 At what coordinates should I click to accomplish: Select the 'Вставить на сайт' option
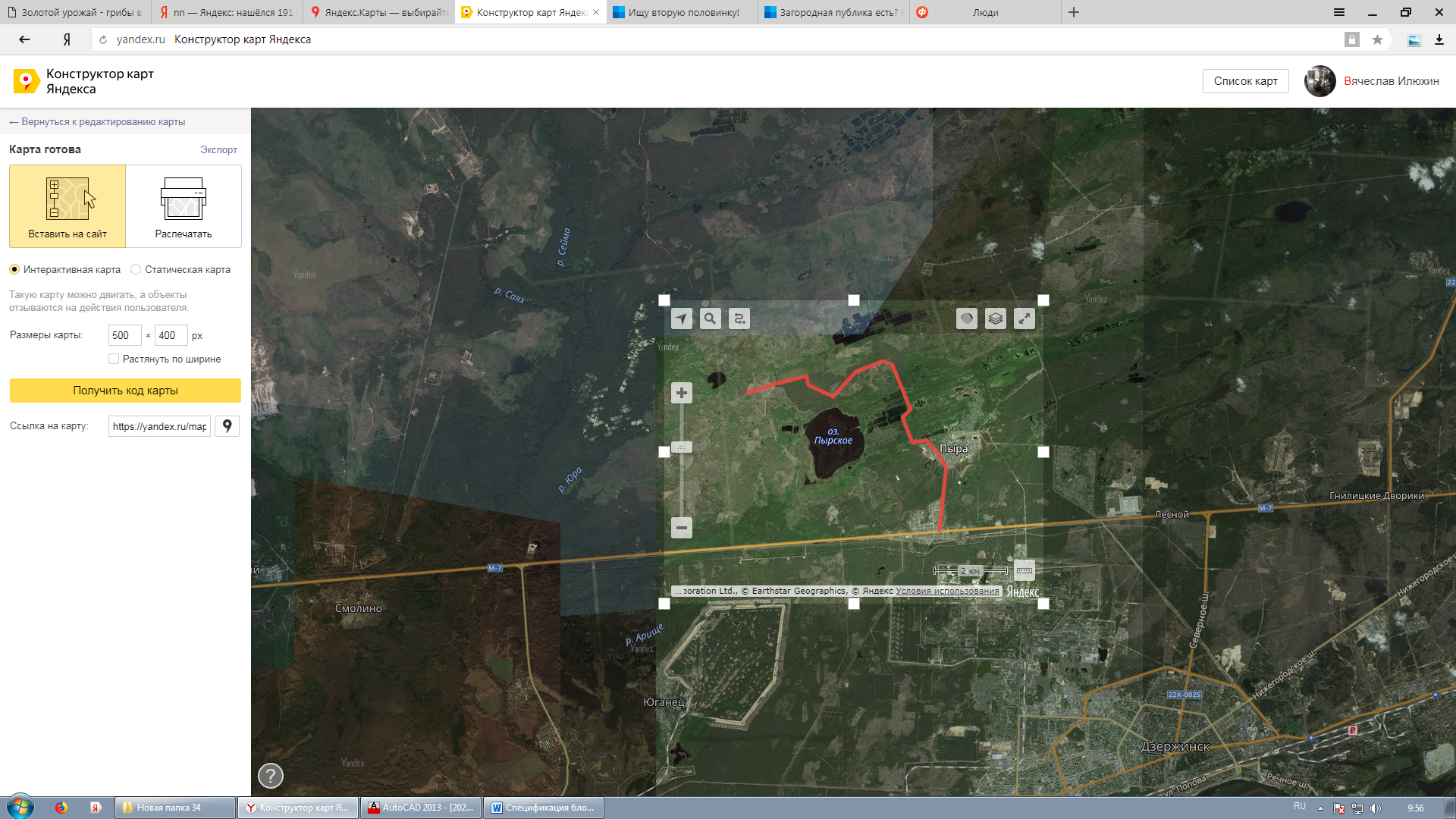click(67, 206)
